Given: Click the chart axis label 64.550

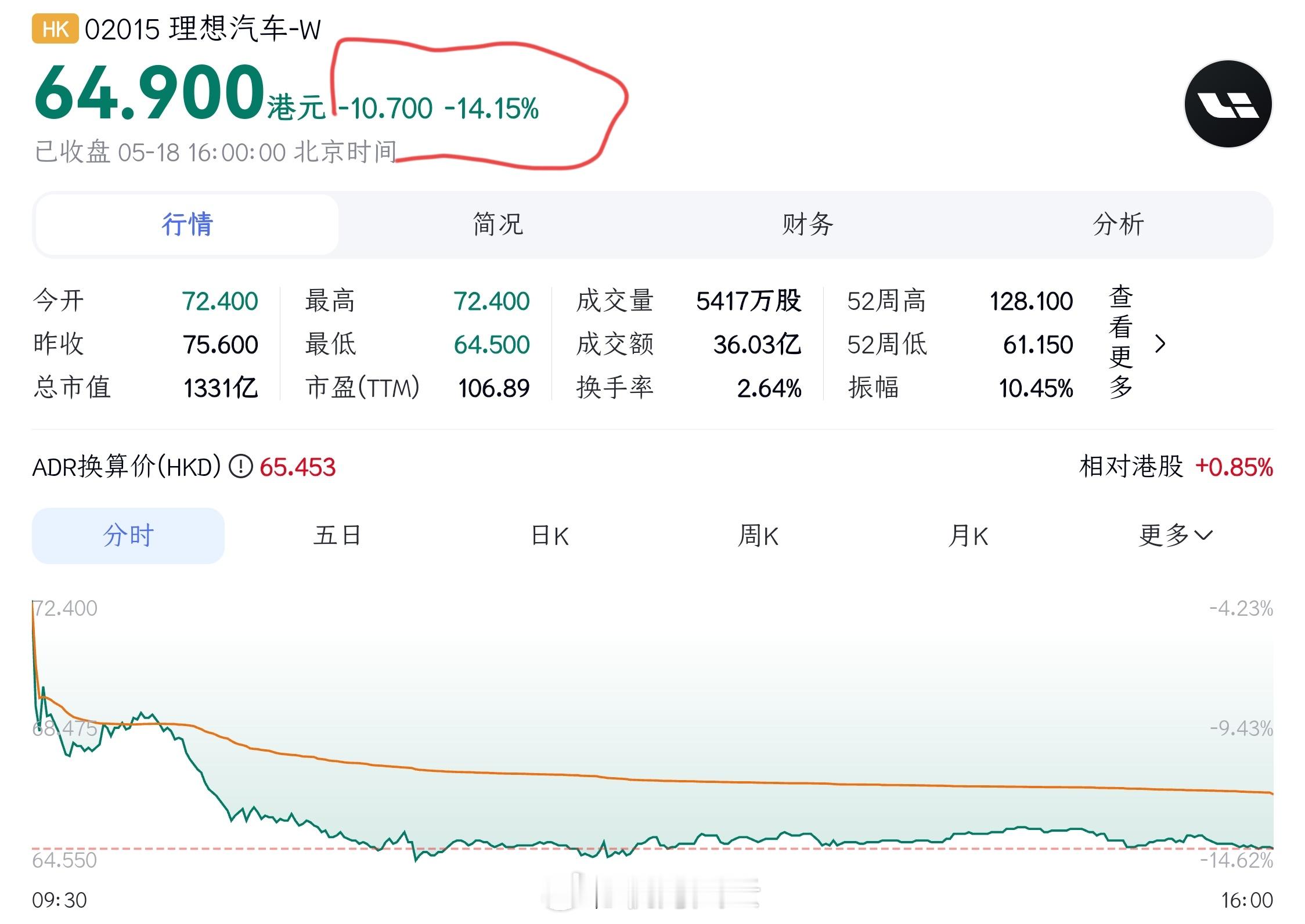Looking at the screenshot, I should [64, 860].
